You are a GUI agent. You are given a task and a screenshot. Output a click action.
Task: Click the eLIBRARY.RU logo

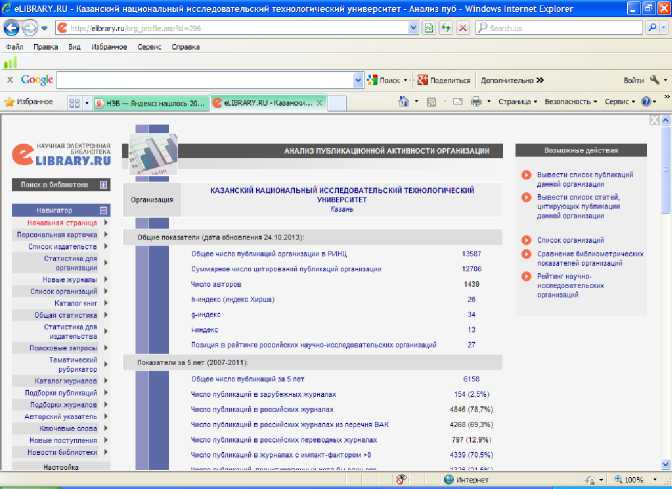60,152
